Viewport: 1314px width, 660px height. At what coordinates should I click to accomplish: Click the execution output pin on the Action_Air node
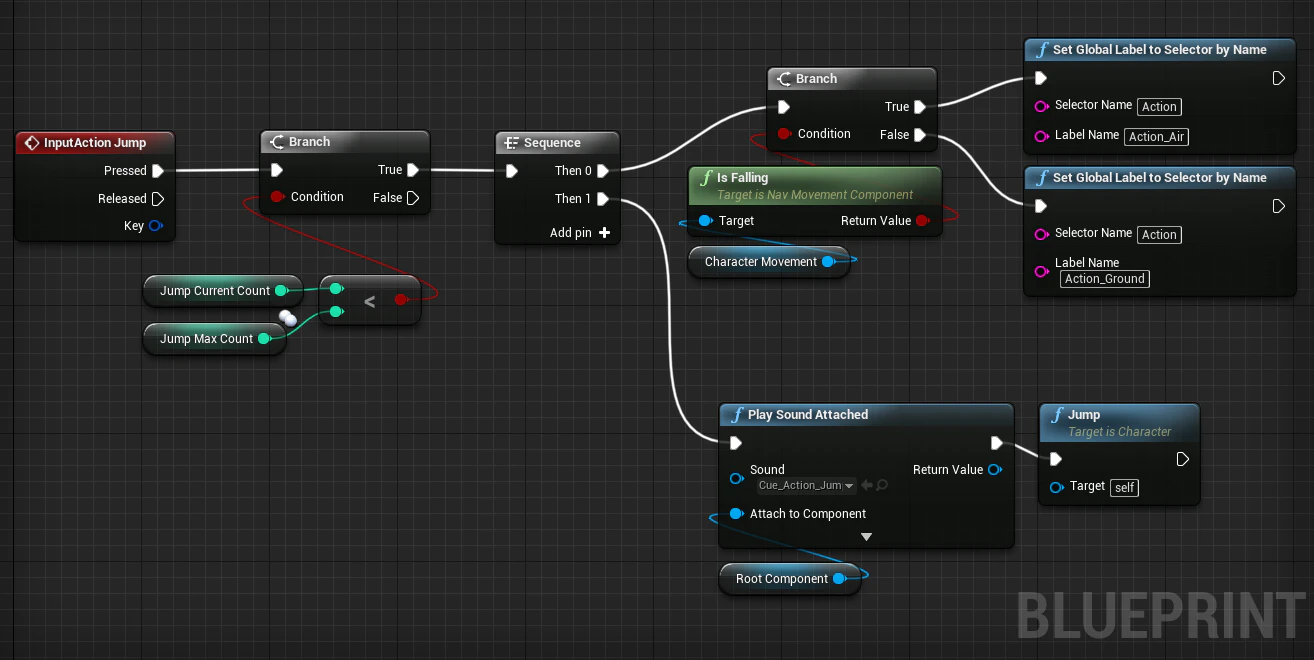1278,78
